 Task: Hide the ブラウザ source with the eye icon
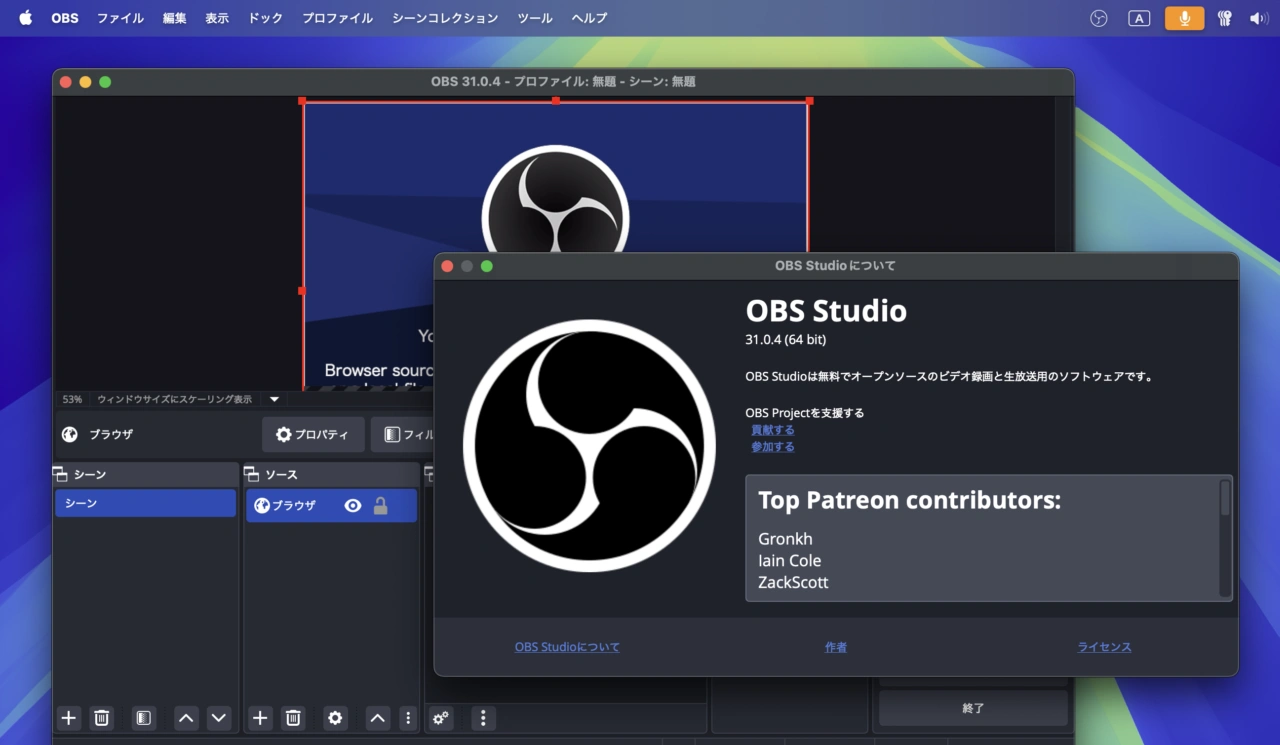[353, 506]
